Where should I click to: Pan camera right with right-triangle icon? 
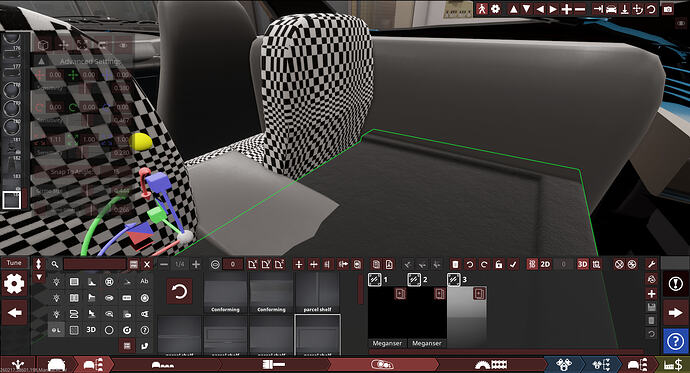(x=553, y=9)
